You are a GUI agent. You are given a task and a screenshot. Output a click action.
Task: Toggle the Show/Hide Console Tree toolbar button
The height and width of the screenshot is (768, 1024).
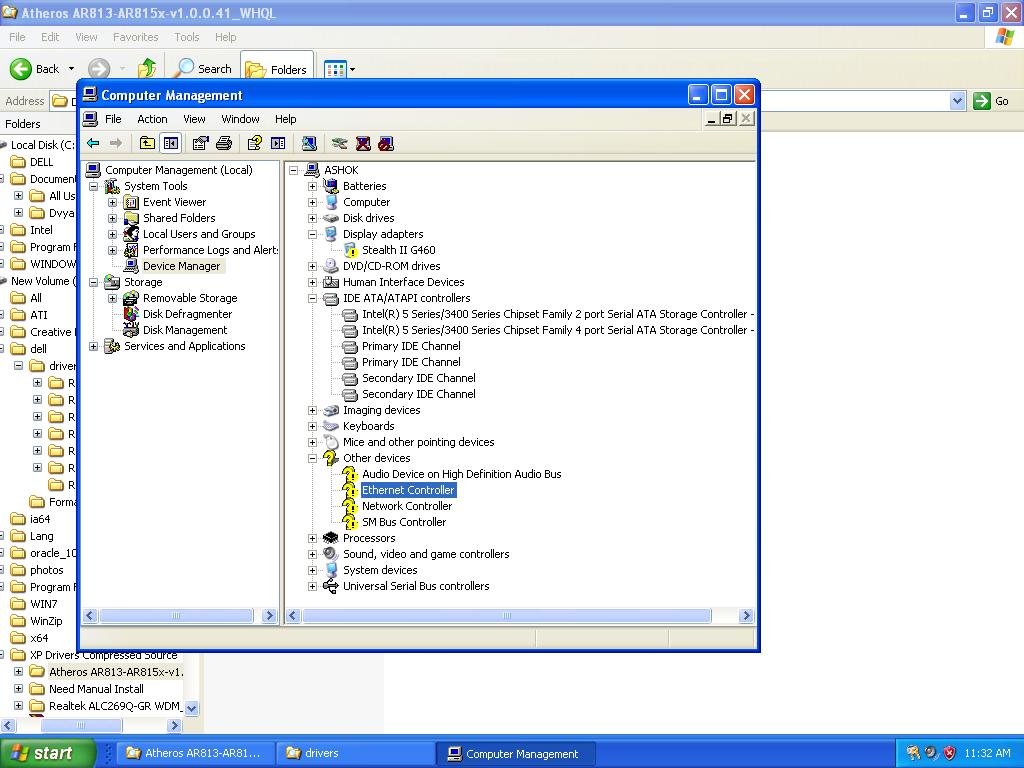[x=171, y=144]
